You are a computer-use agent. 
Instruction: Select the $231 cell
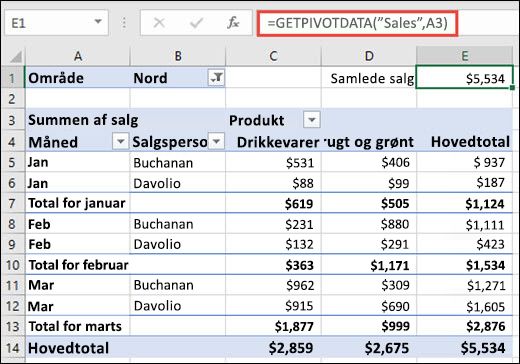click(x=273, y=224)
